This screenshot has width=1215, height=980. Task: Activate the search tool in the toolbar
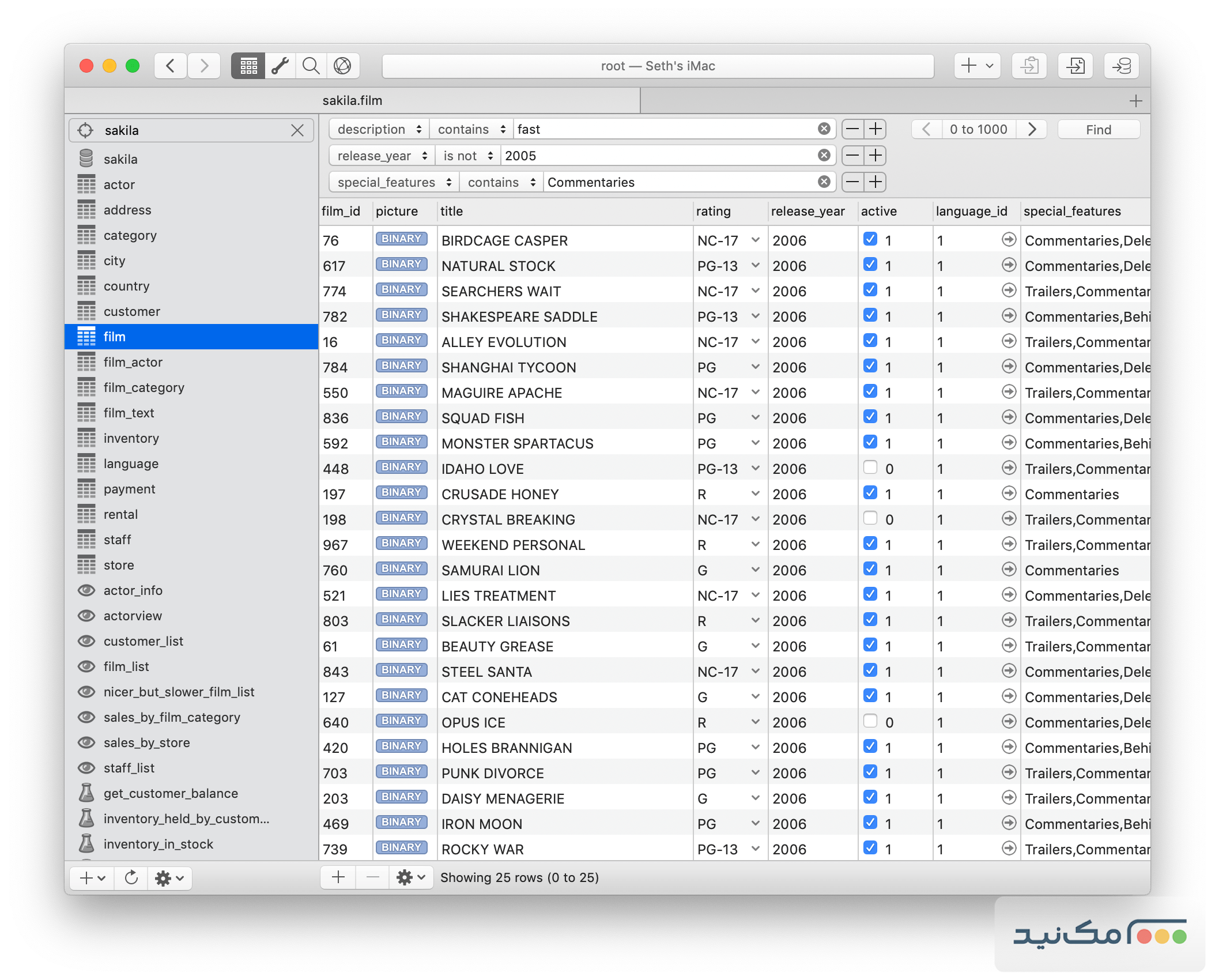[x=311, y=66]
